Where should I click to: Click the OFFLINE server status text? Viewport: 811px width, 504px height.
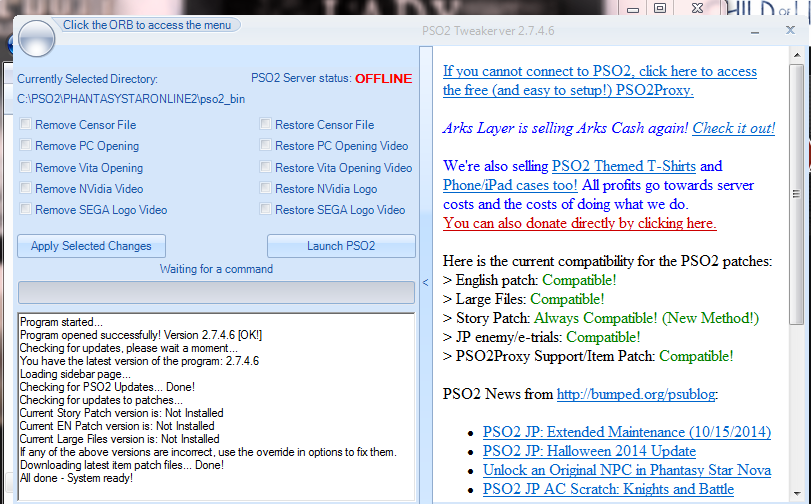[x=383, y=79]
